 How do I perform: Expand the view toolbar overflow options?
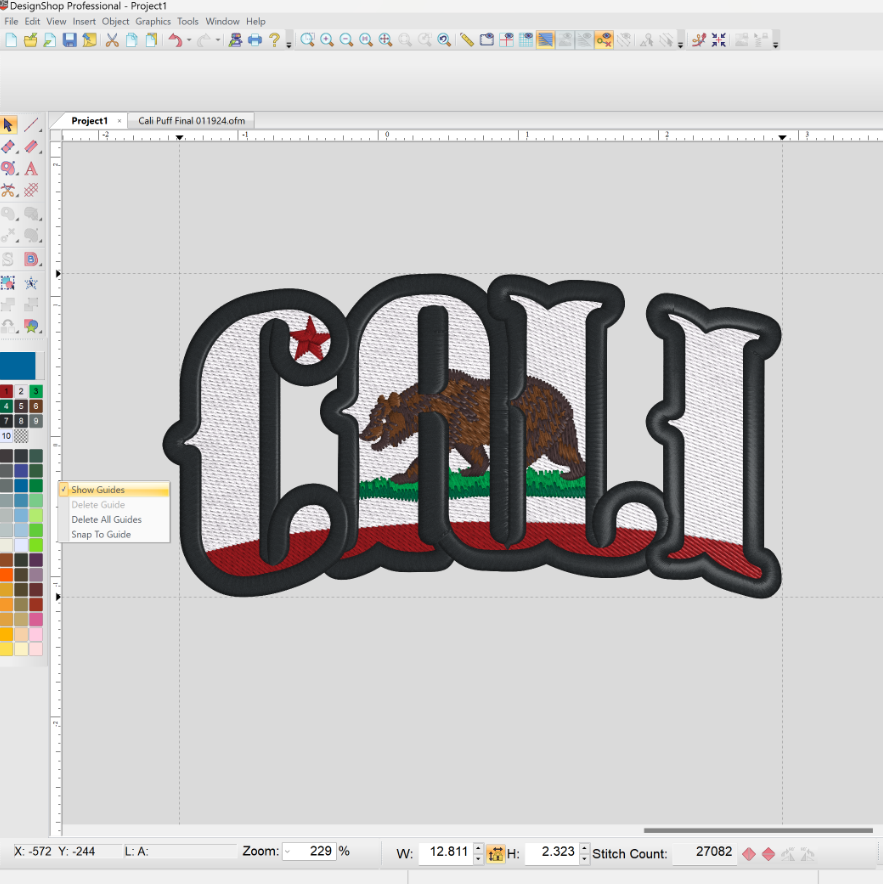[680, 44]
